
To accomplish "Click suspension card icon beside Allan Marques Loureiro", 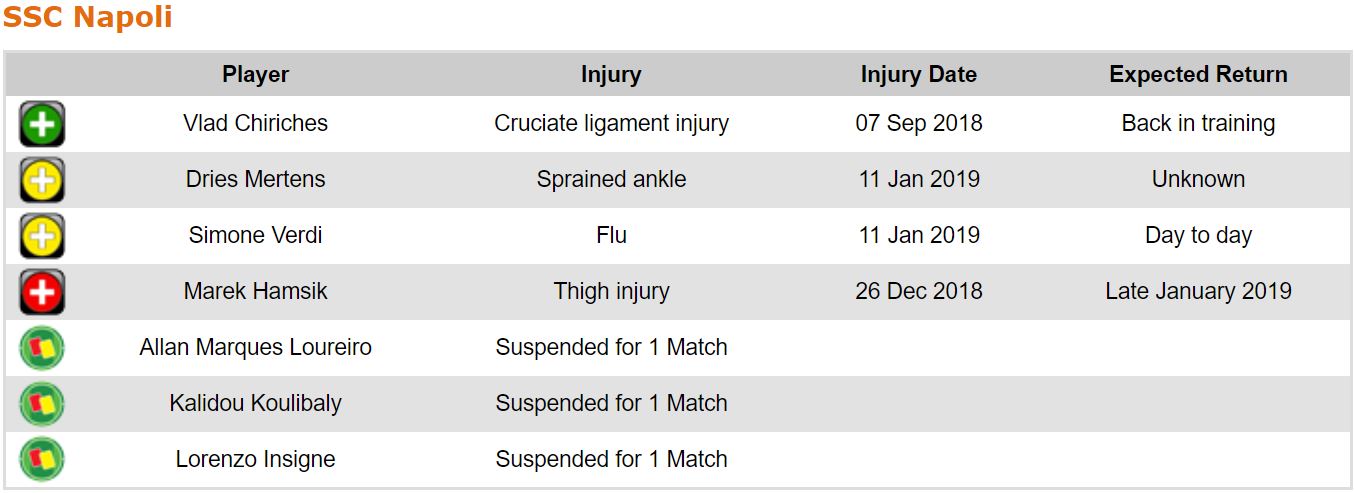I will pos(42,348).
